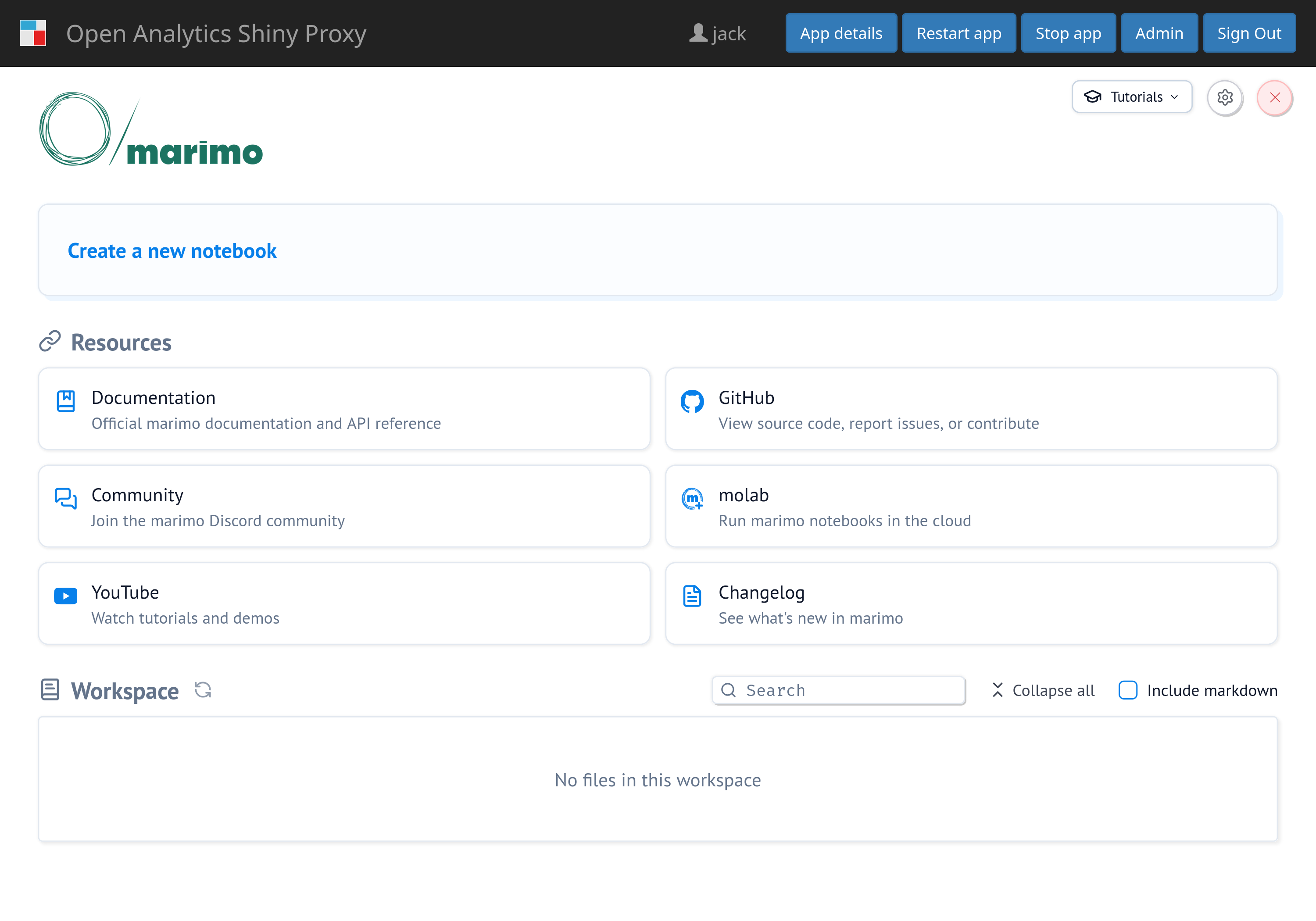Click the jack username text

click(729, 34)
